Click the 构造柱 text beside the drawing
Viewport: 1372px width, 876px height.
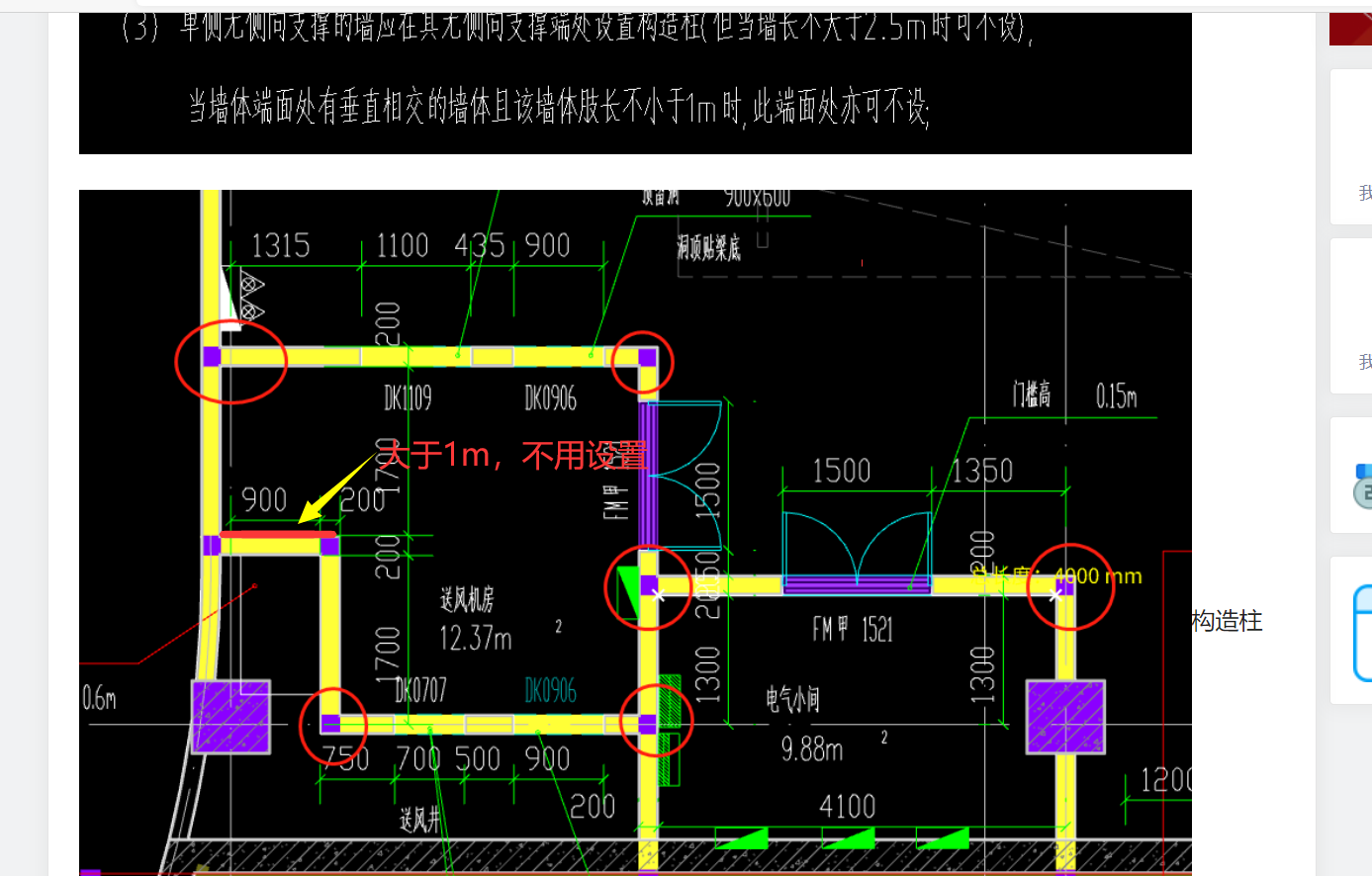pyautogui.click(x=1227, y=621)
